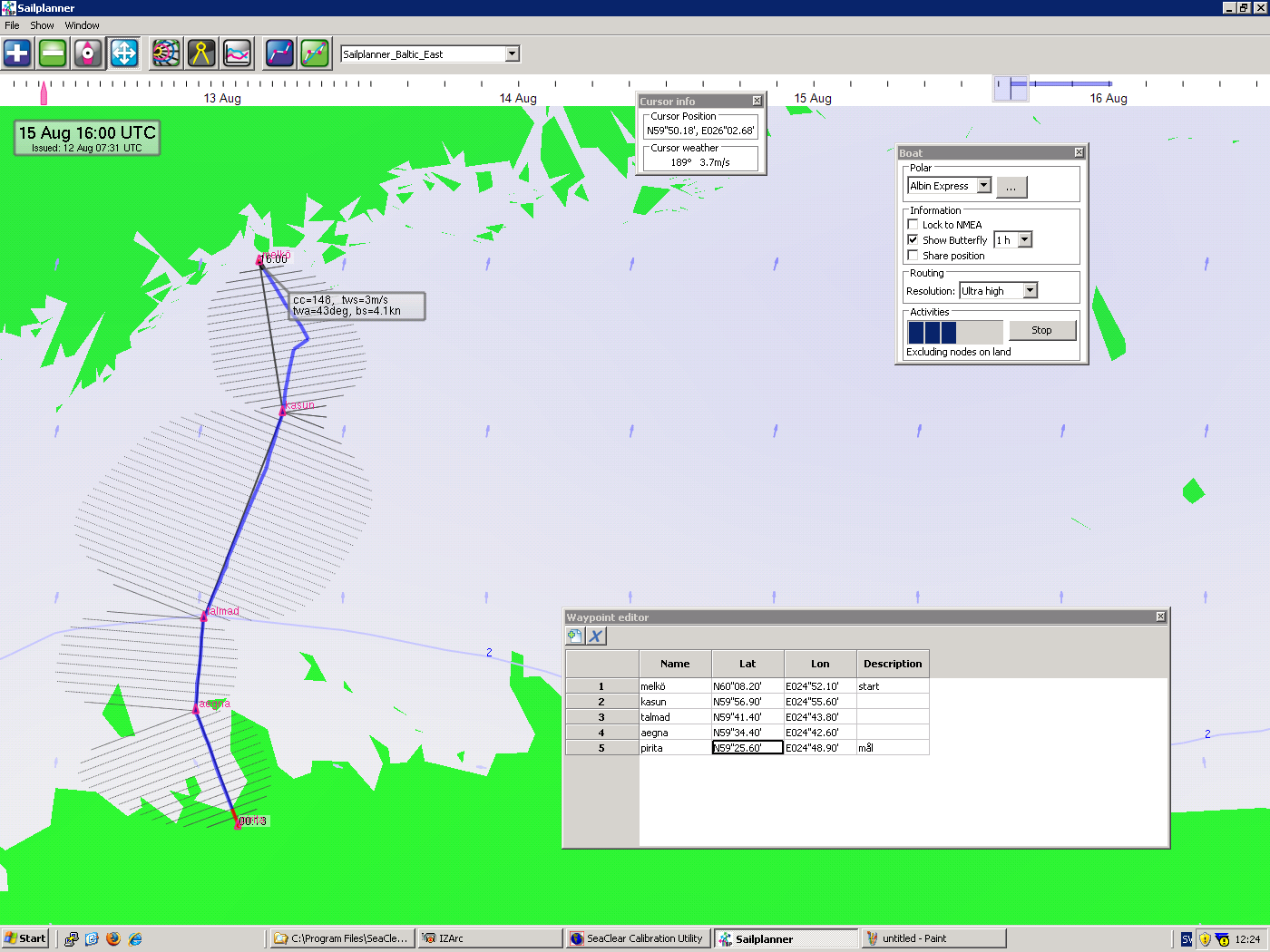
Task: Select row 5 header in waypoint table
Action: click(x=601, y=748)
